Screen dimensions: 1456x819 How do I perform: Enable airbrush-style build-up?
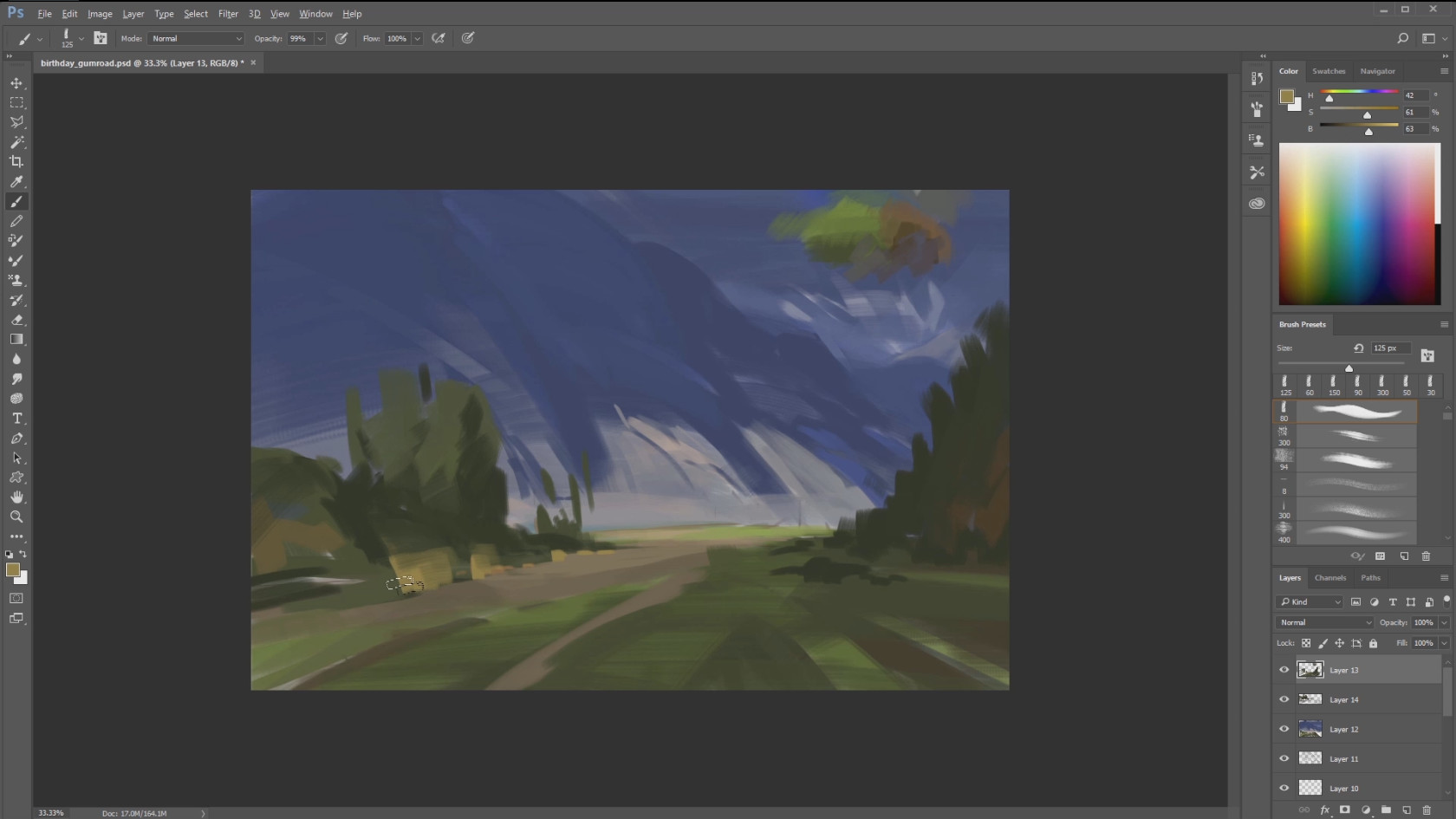point(439,38)
